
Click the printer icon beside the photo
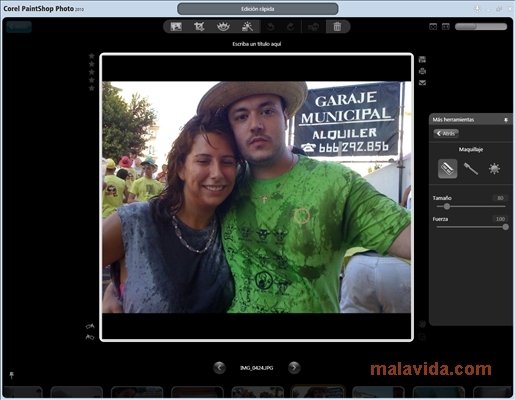coord(422,71)
